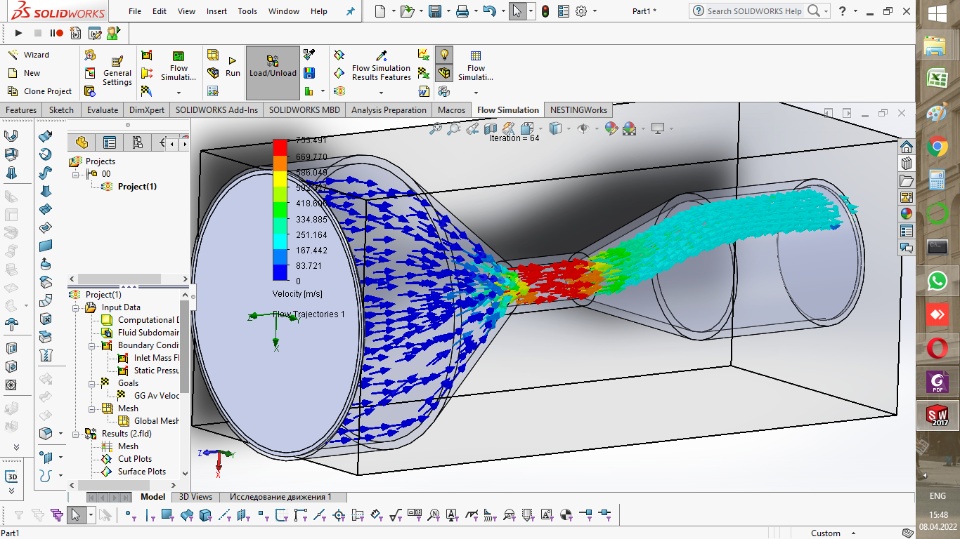Open the Flow Simulation Results Features dropdown

point(381,91)
